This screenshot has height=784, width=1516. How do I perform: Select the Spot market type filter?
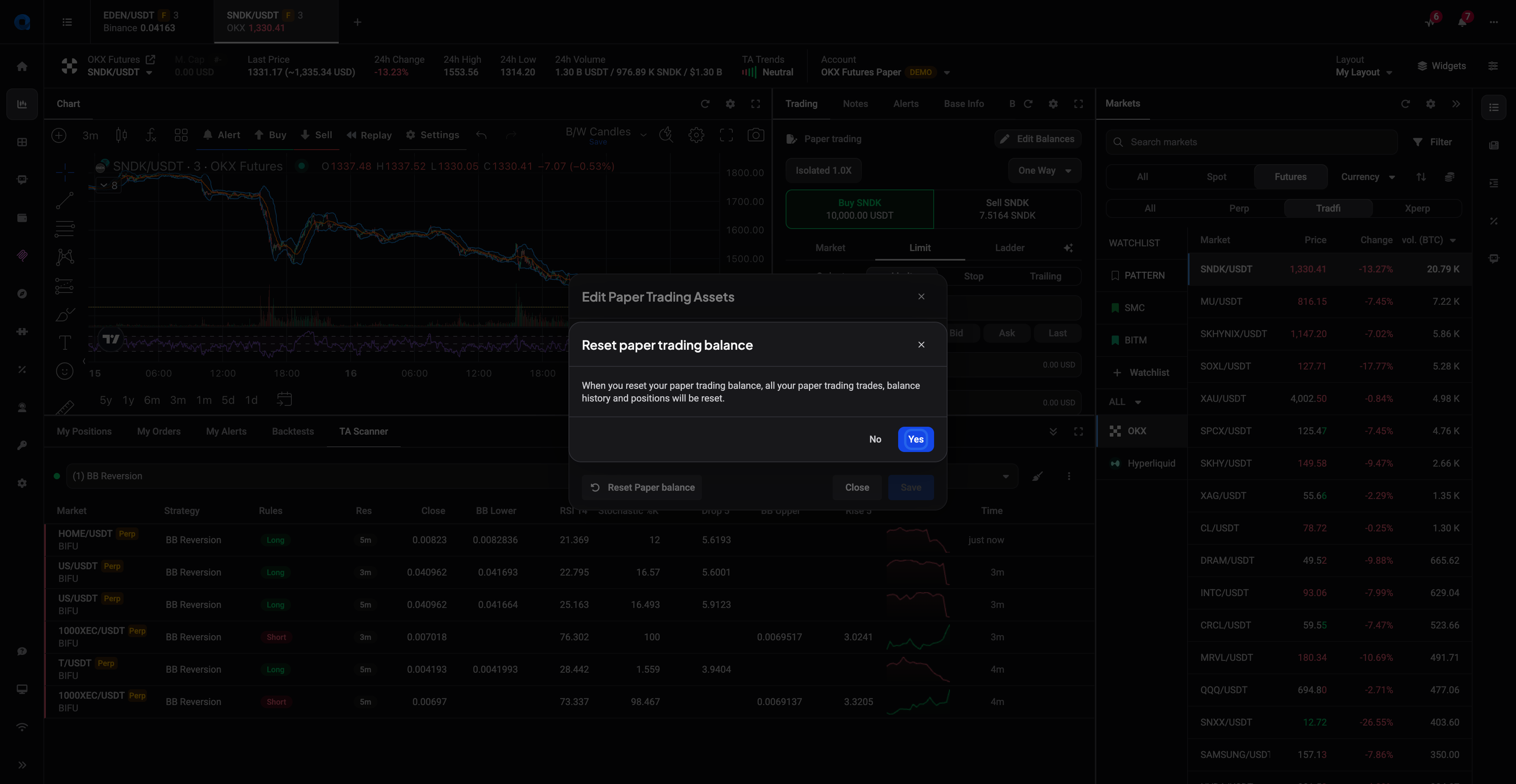1216,176
